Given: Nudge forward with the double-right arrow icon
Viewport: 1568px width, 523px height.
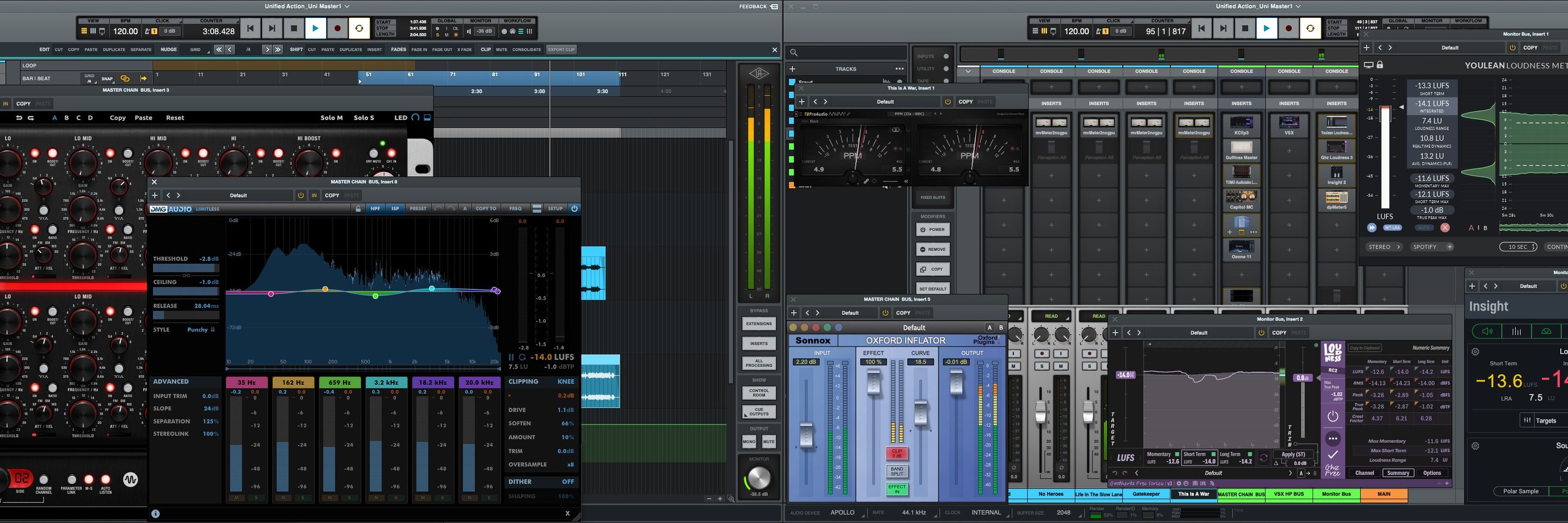Looking at the screenshot, I should 278,49.
